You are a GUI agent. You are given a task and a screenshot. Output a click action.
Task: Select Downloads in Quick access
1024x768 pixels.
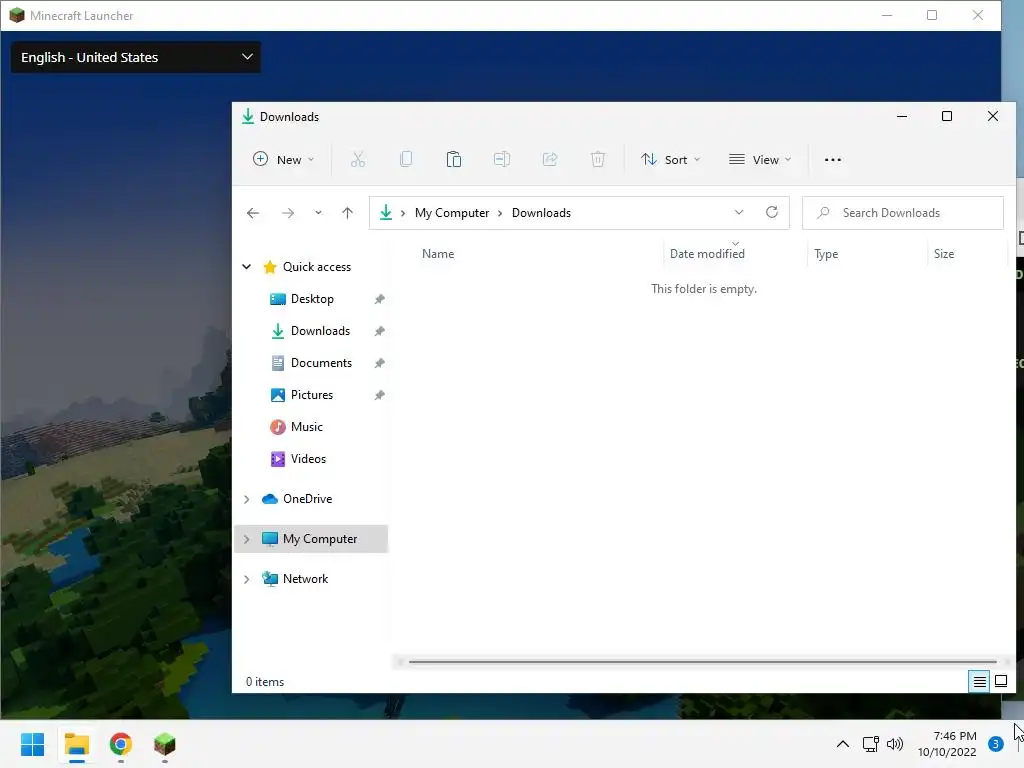[x=320, y=330]
